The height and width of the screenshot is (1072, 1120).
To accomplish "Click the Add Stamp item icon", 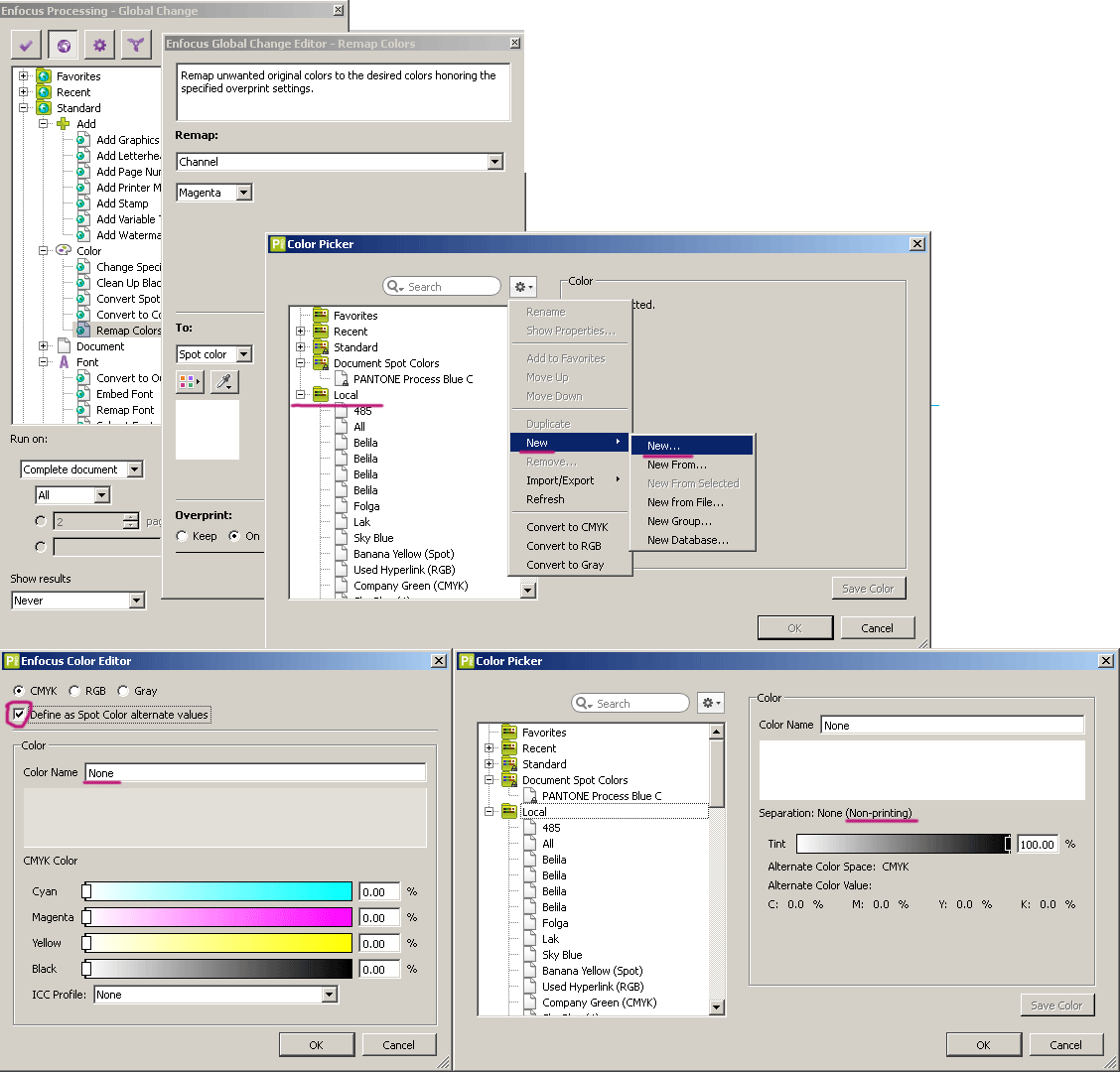I will coord(83,202).
